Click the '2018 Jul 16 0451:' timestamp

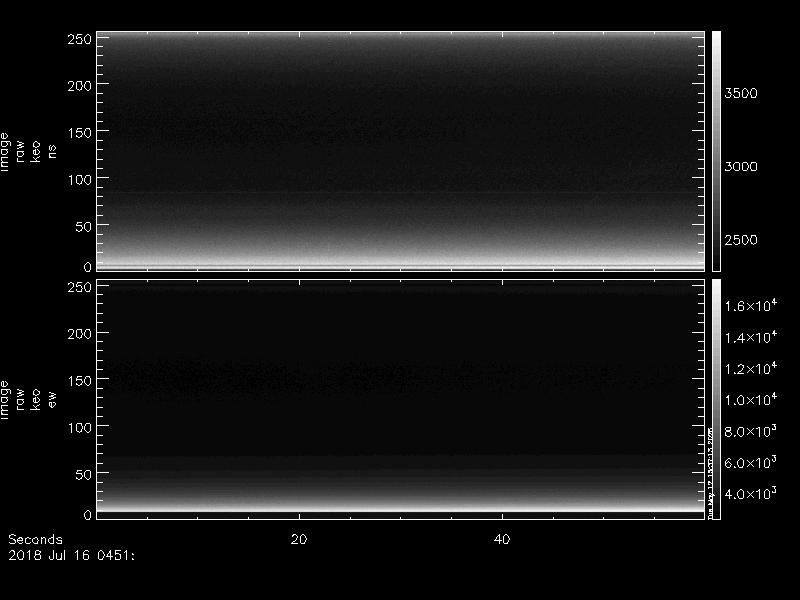click(71, 555)
